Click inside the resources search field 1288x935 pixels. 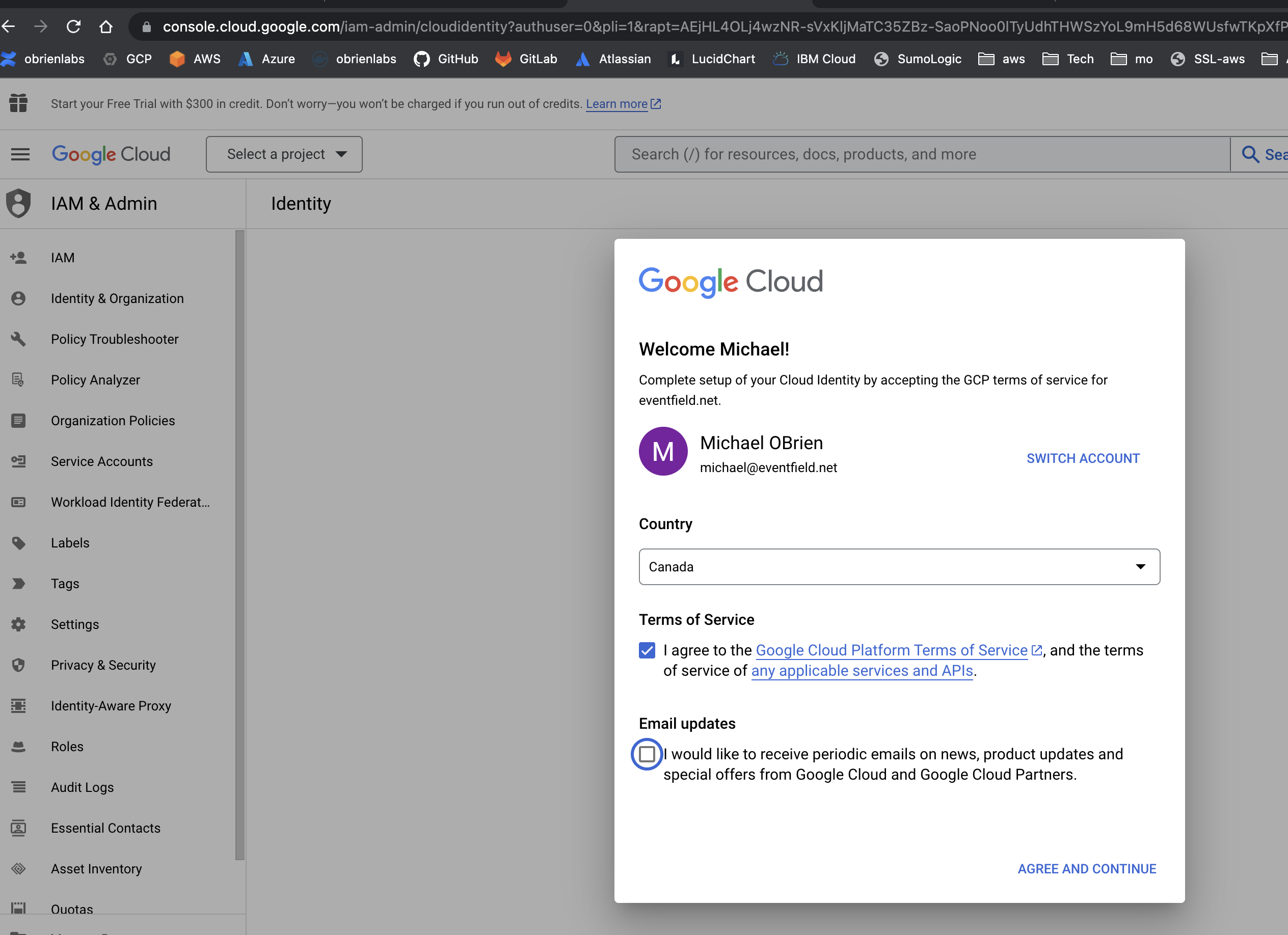852,154
